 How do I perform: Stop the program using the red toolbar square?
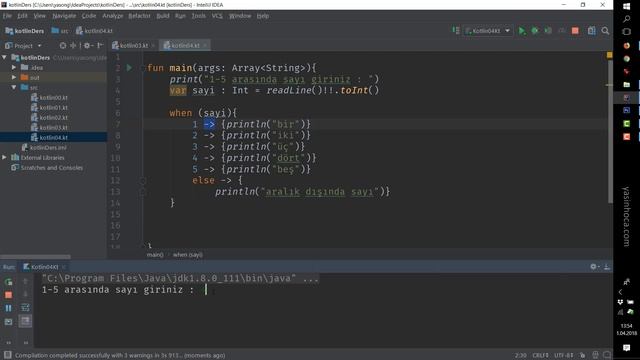[575, 31]
